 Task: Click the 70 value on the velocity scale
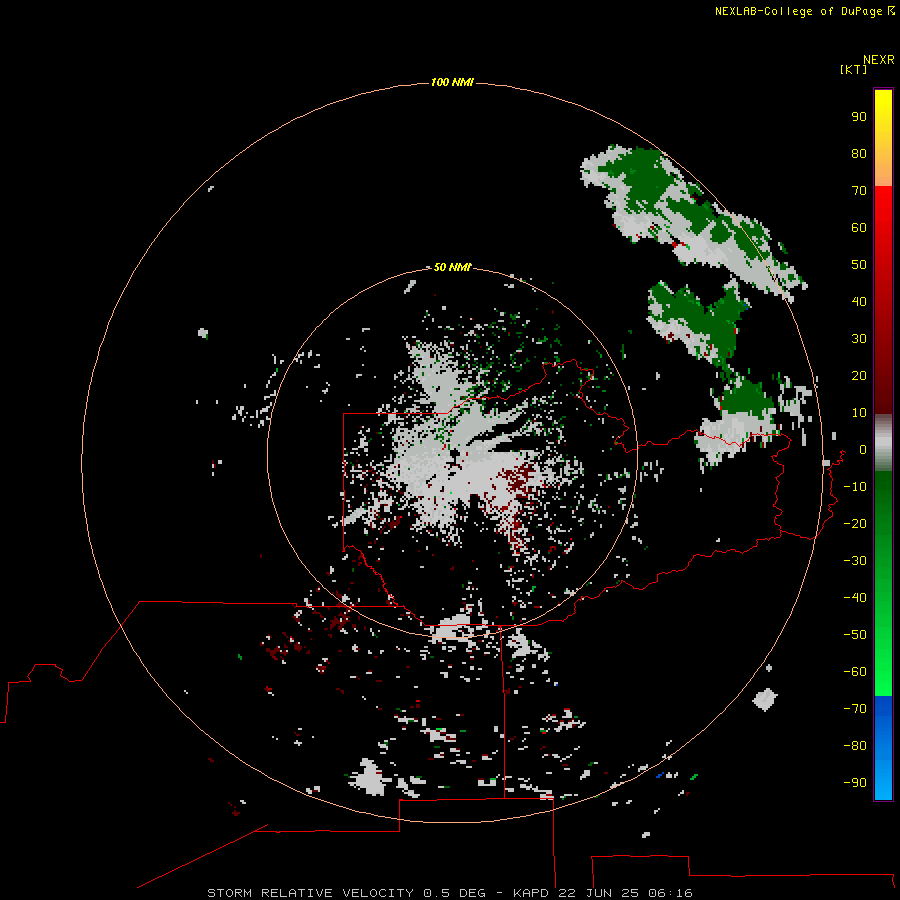click(x=859, y=191)
